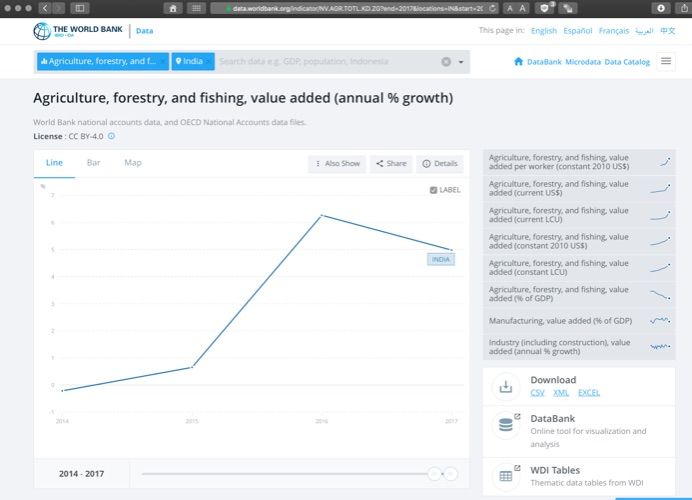Click the World Bank logo
Image resolution: width=692 pixels, height=500 pixels.
pyautogui.click(x=78, y=31)
